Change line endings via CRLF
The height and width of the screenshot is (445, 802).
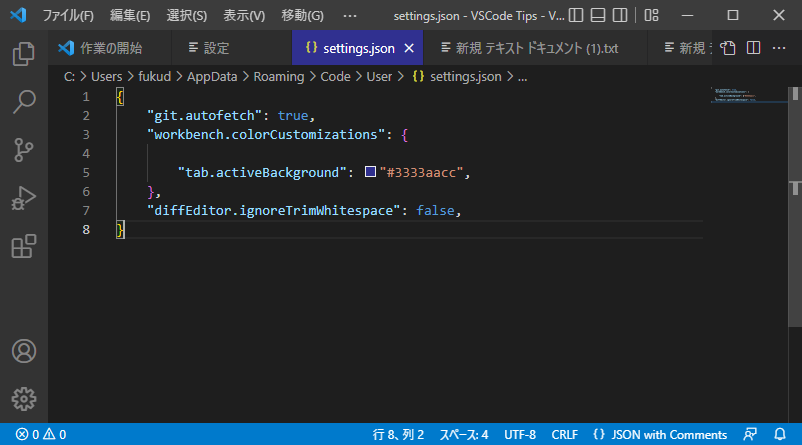click(565, 435)
